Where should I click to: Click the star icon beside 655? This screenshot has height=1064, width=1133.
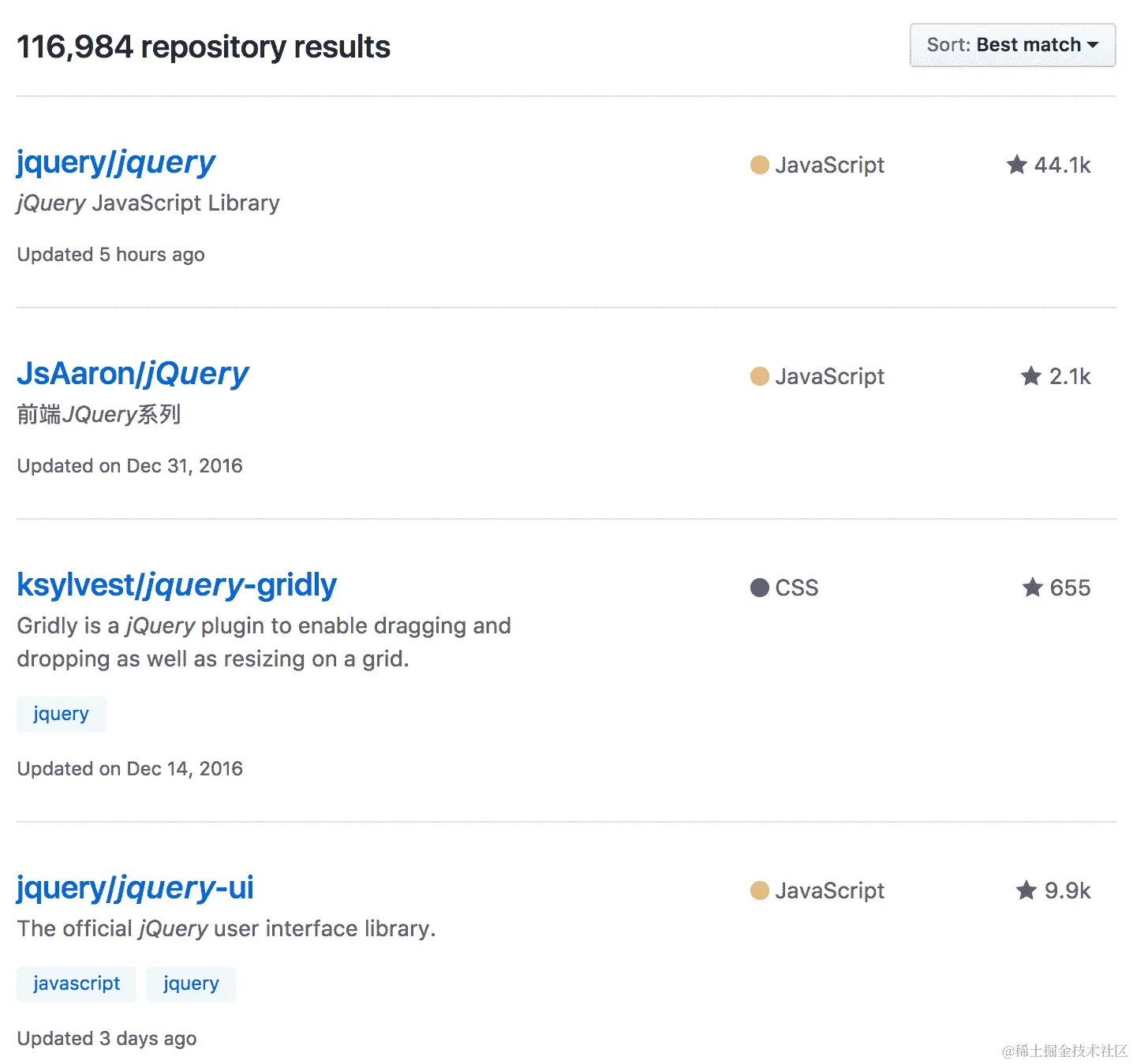tap(1033, 587)
